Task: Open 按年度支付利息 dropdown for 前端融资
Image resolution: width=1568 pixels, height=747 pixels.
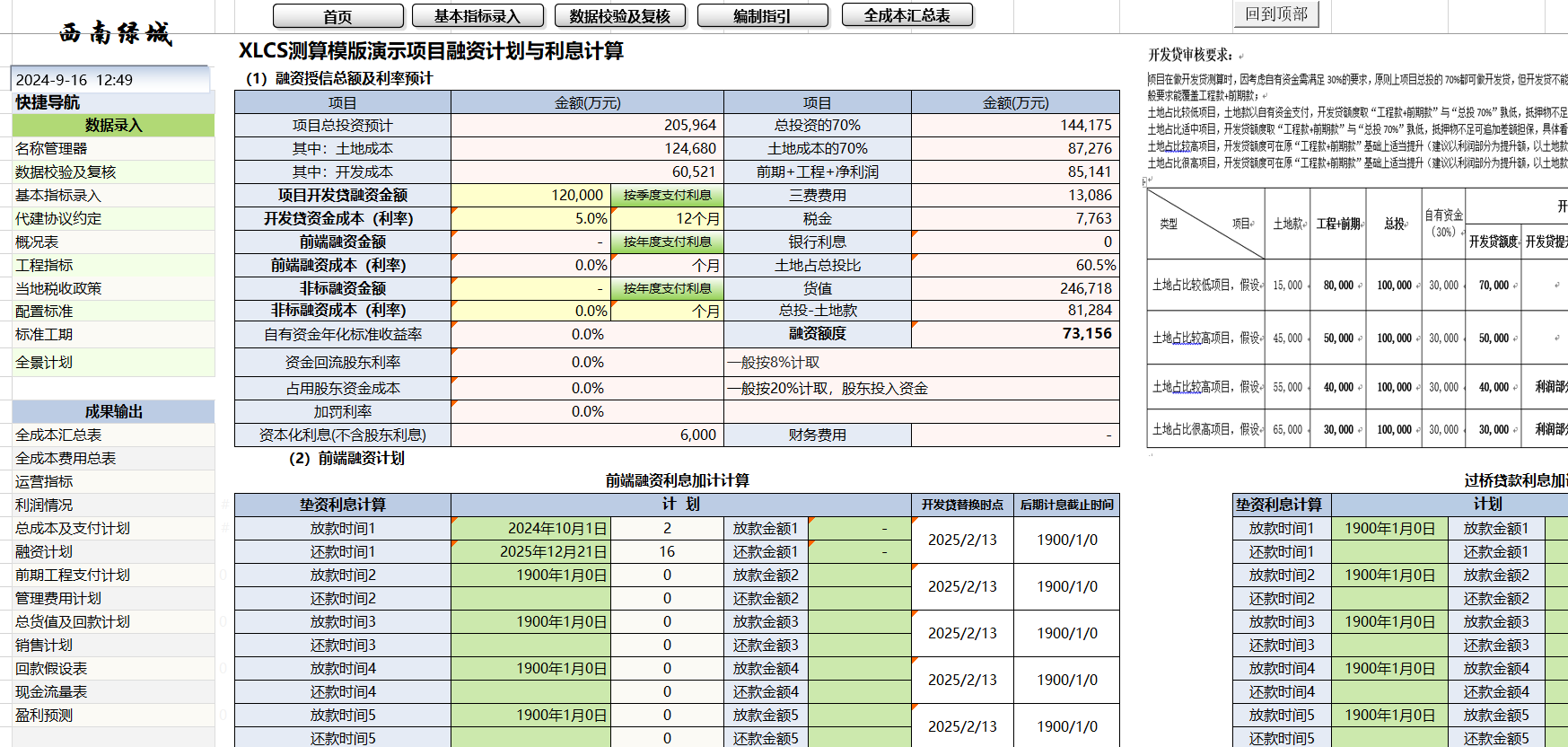Action: click(x=667, y=242)
